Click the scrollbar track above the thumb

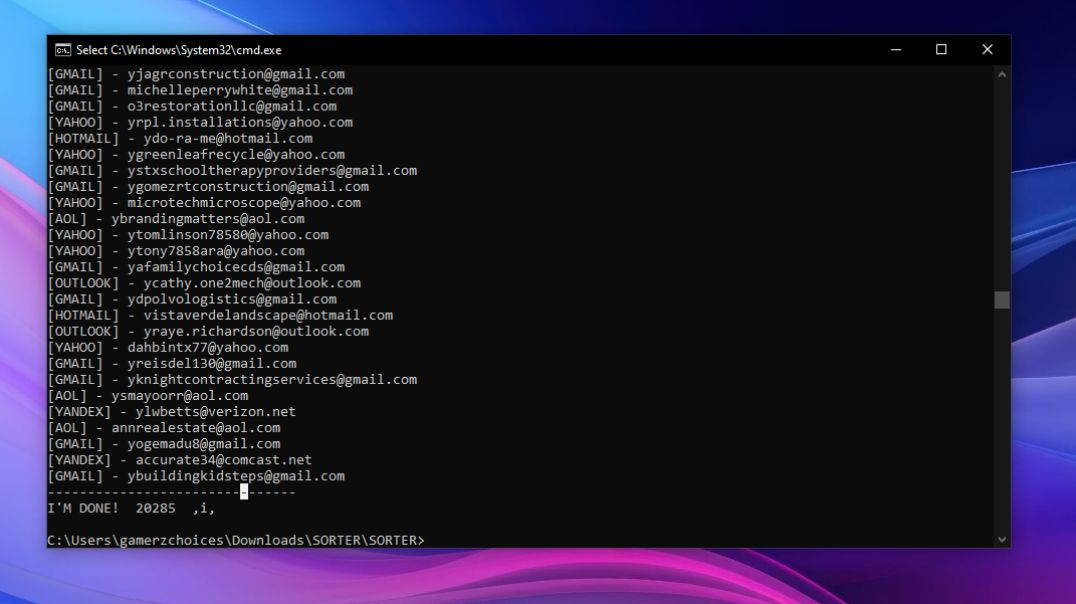(1002, 180)
